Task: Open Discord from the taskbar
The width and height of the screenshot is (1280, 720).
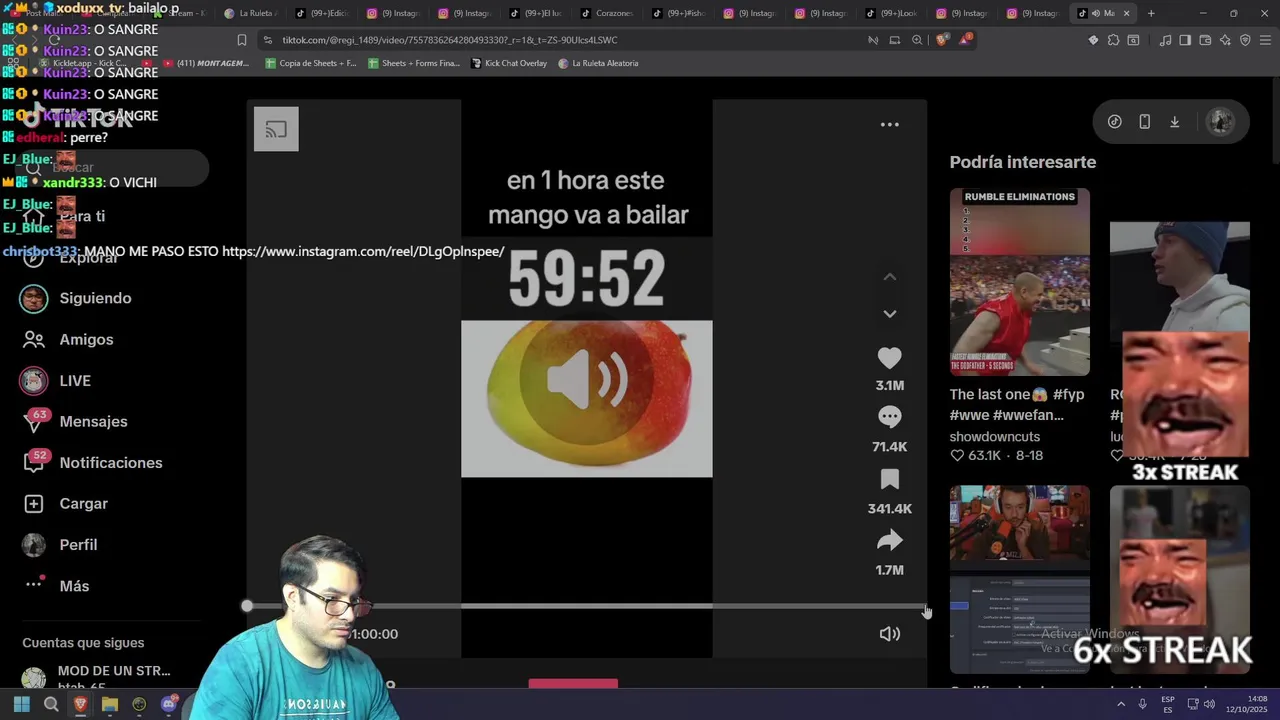Action: [169, 705]
